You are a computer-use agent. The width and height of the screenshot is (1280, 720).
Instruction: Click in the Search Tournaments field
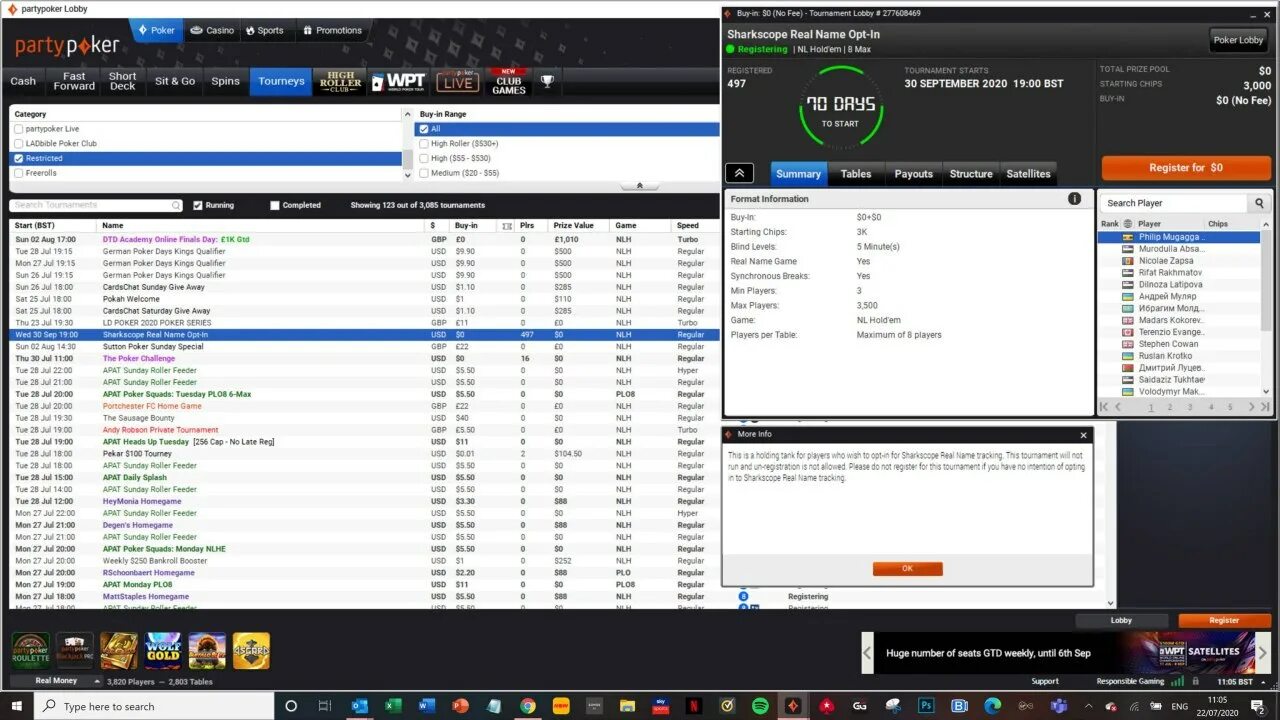coord(97,205)
